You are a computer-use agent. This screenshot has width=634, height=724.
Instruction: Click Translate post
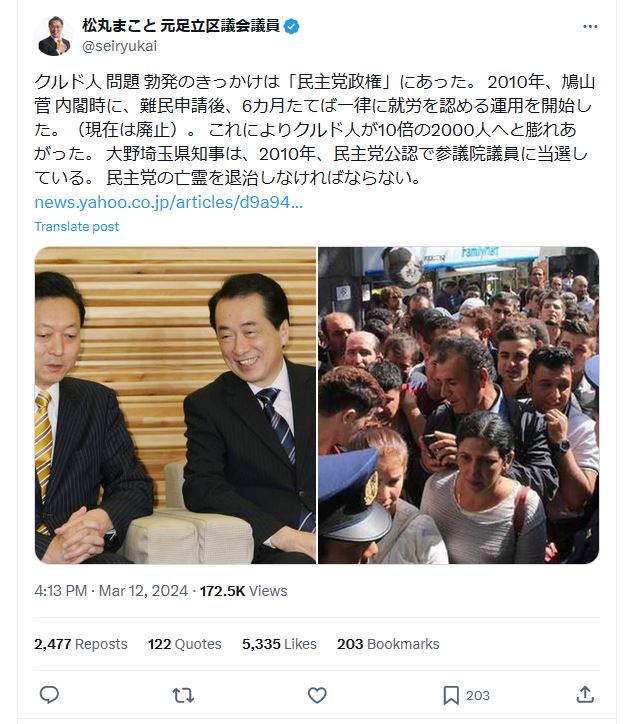coord(77,227)
